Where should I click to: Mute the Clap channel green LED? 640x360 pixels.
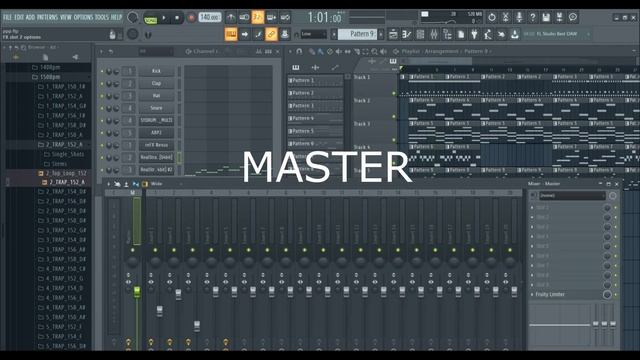(102, 84)
